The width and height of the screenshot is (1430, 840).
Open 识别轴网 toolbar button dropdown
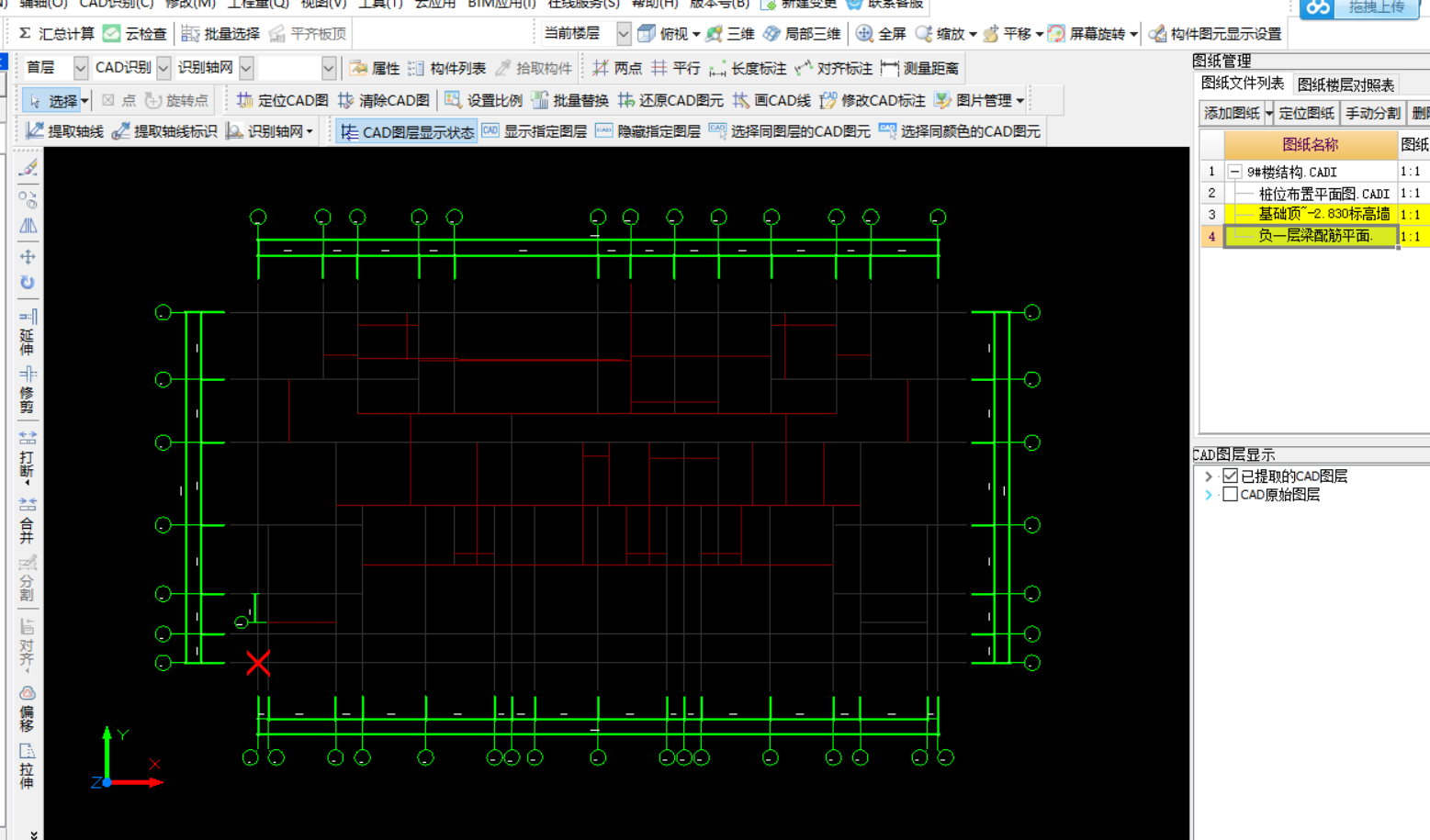click(x=310, y=131)
